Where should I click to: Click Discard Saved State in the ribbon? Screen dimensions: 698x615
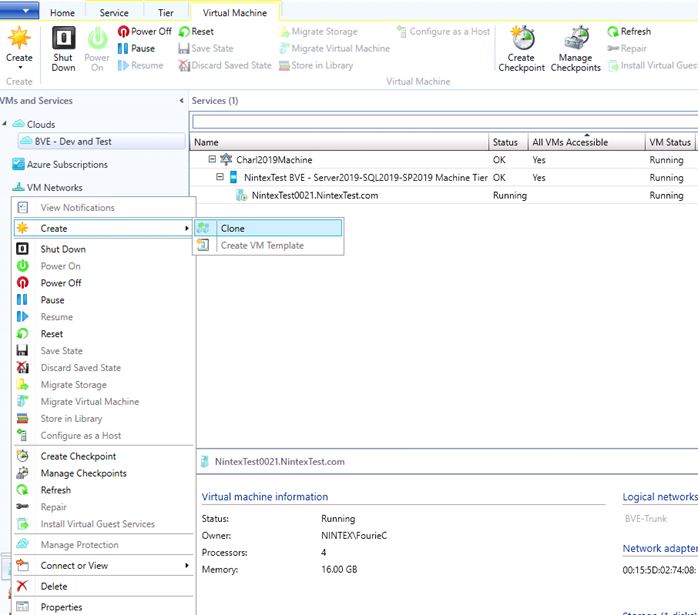pyautogui.click(x=225, y=65)
